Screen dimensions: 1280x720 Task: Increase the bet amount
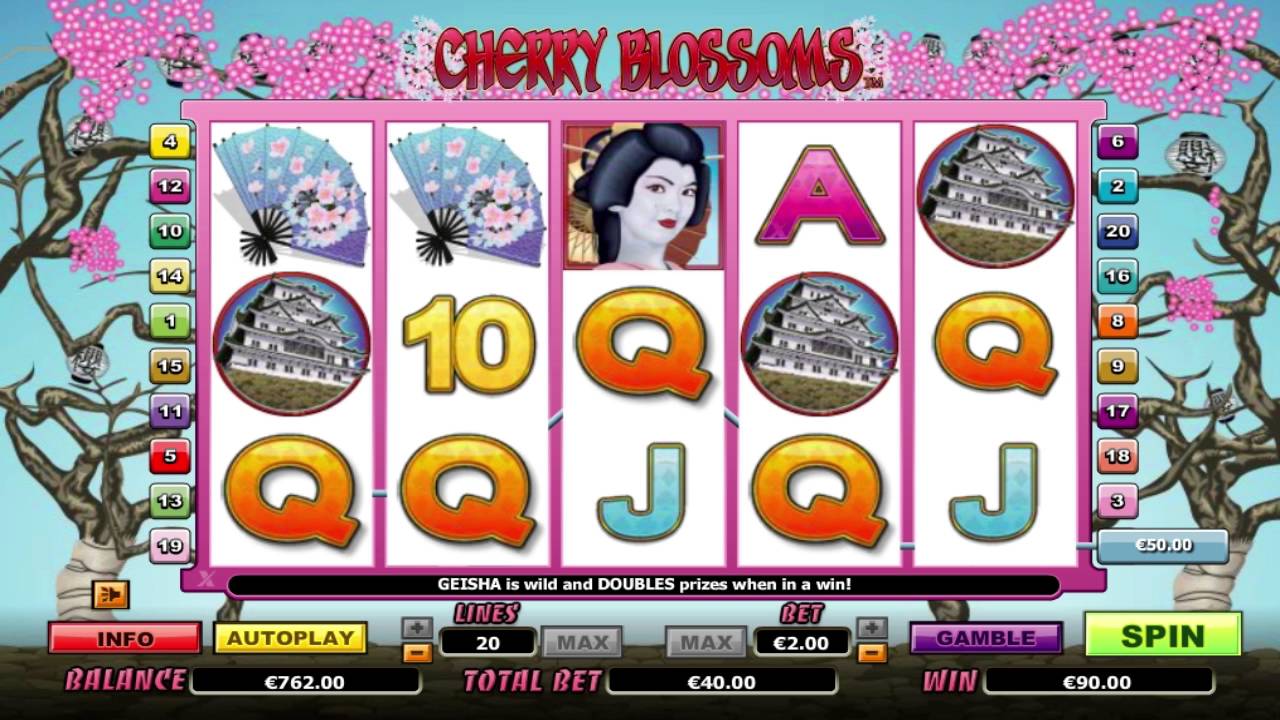[872, 628]
